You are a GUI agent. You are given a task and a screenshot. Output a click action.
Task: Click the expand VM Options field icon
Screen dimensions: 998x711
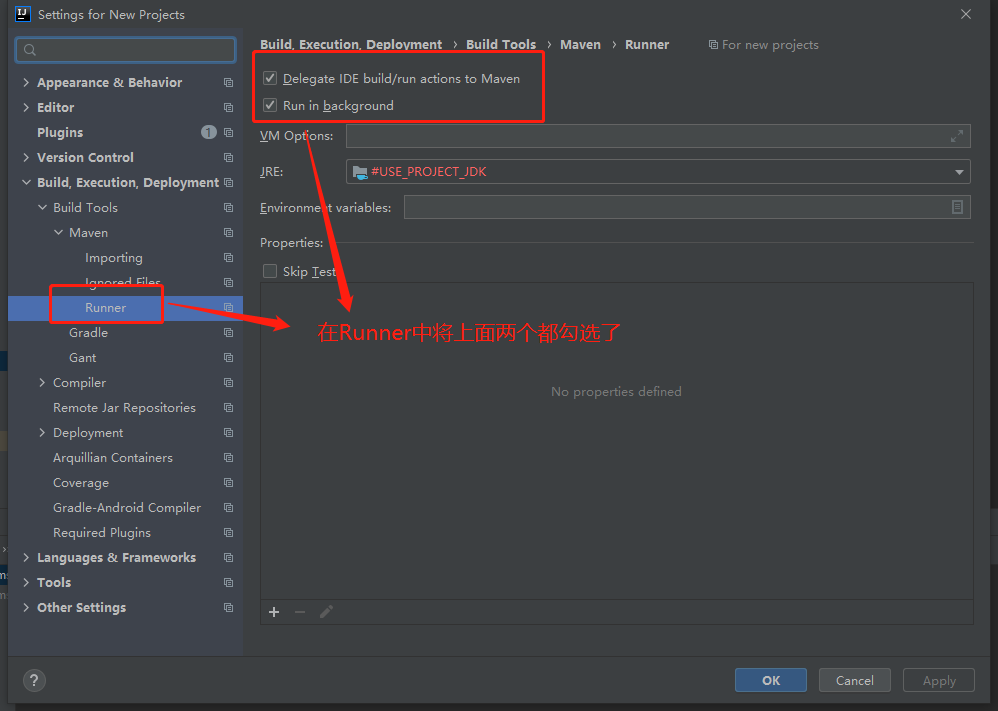coord(957,136)
